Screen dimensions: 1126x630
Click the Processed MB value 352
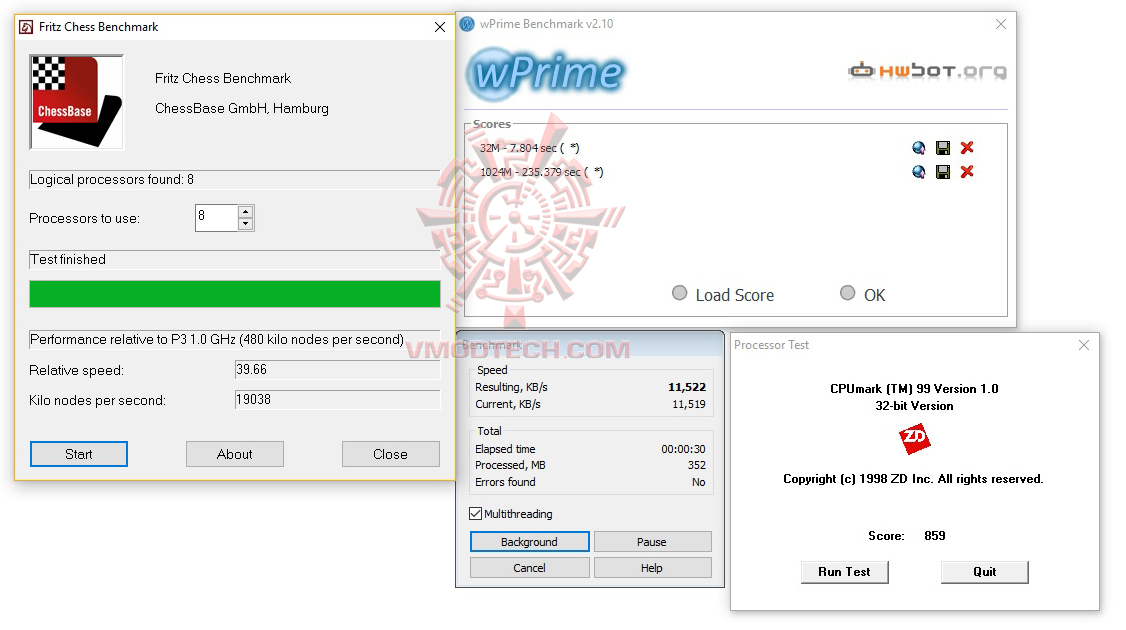(x=697, y=465)
